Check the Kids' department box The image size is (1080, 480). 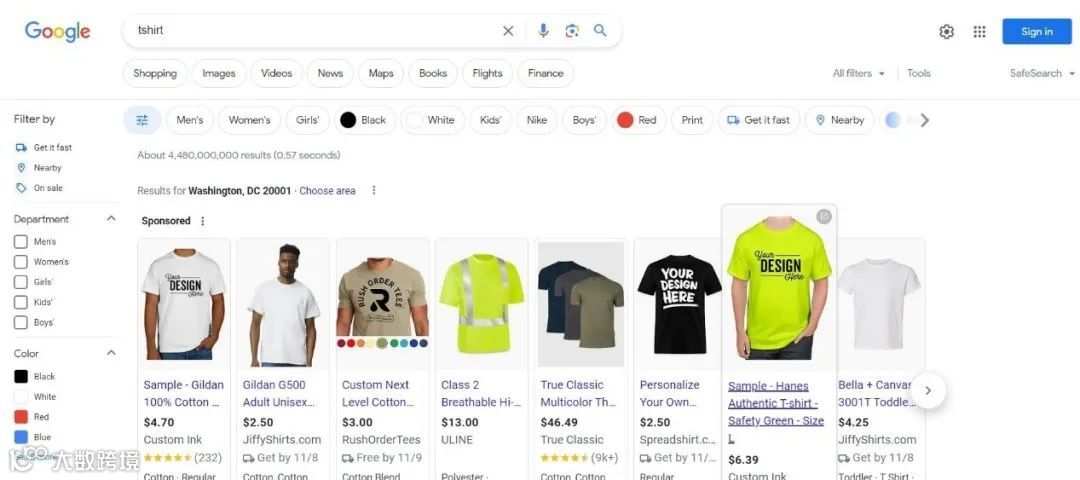pyautogui.click(x=21, y=302)
